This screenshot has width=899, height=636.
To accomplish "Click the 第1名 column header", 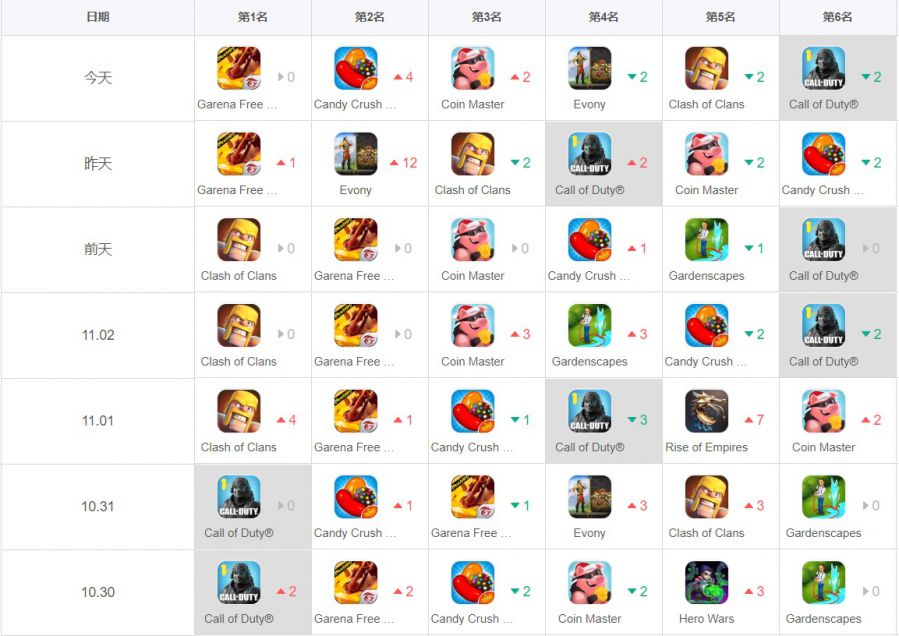I will click(x=253, y=17).
